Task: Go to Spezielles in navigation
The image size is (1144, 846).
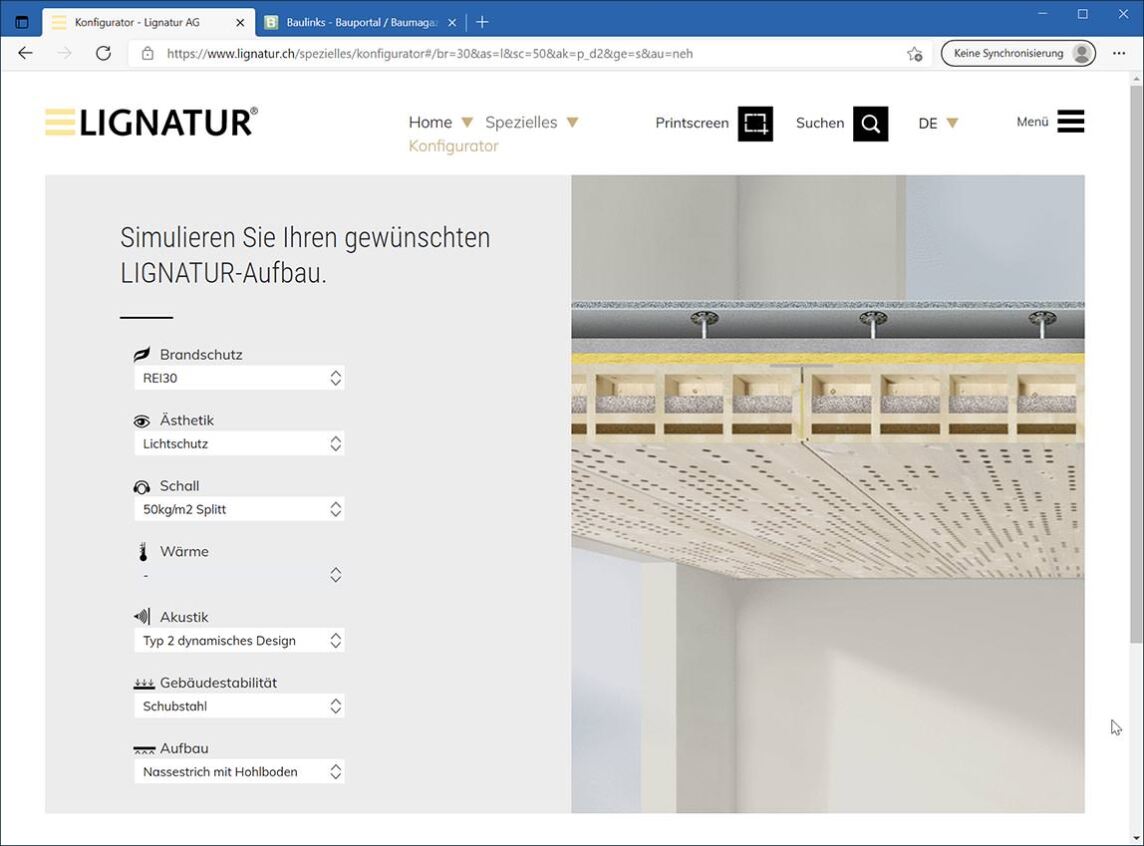Action: [x=521, y=123]
